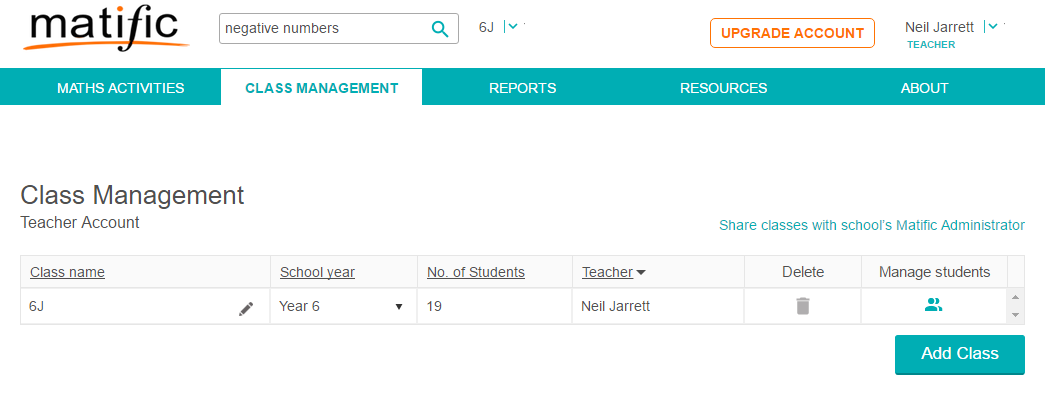Screen dimensions: 1045x402
Task: Open the Year 6 school year dropdown
Action: click(343, 306)
